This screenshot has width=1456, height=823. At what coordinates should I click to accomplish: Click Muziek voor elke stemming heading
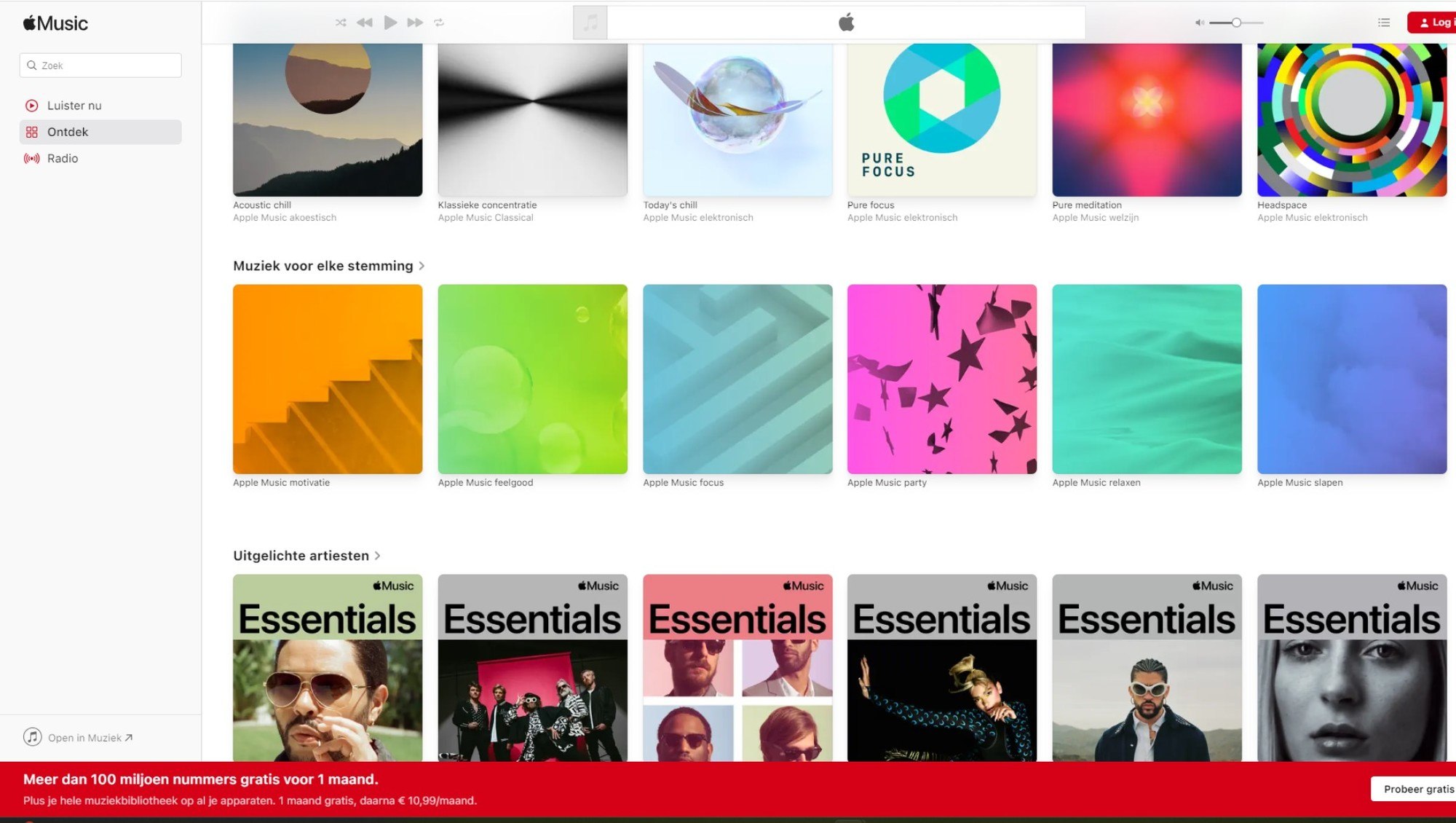click(323, 266)
